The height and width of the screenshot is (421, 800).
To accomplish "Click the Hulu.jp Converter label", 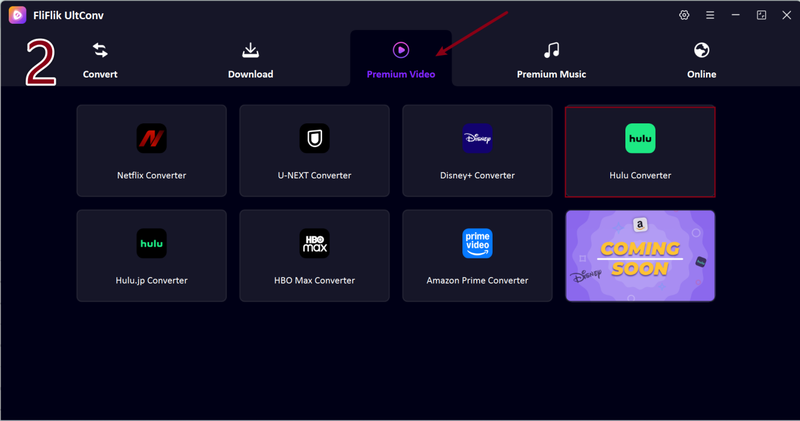I will click(x=152, y=280).
